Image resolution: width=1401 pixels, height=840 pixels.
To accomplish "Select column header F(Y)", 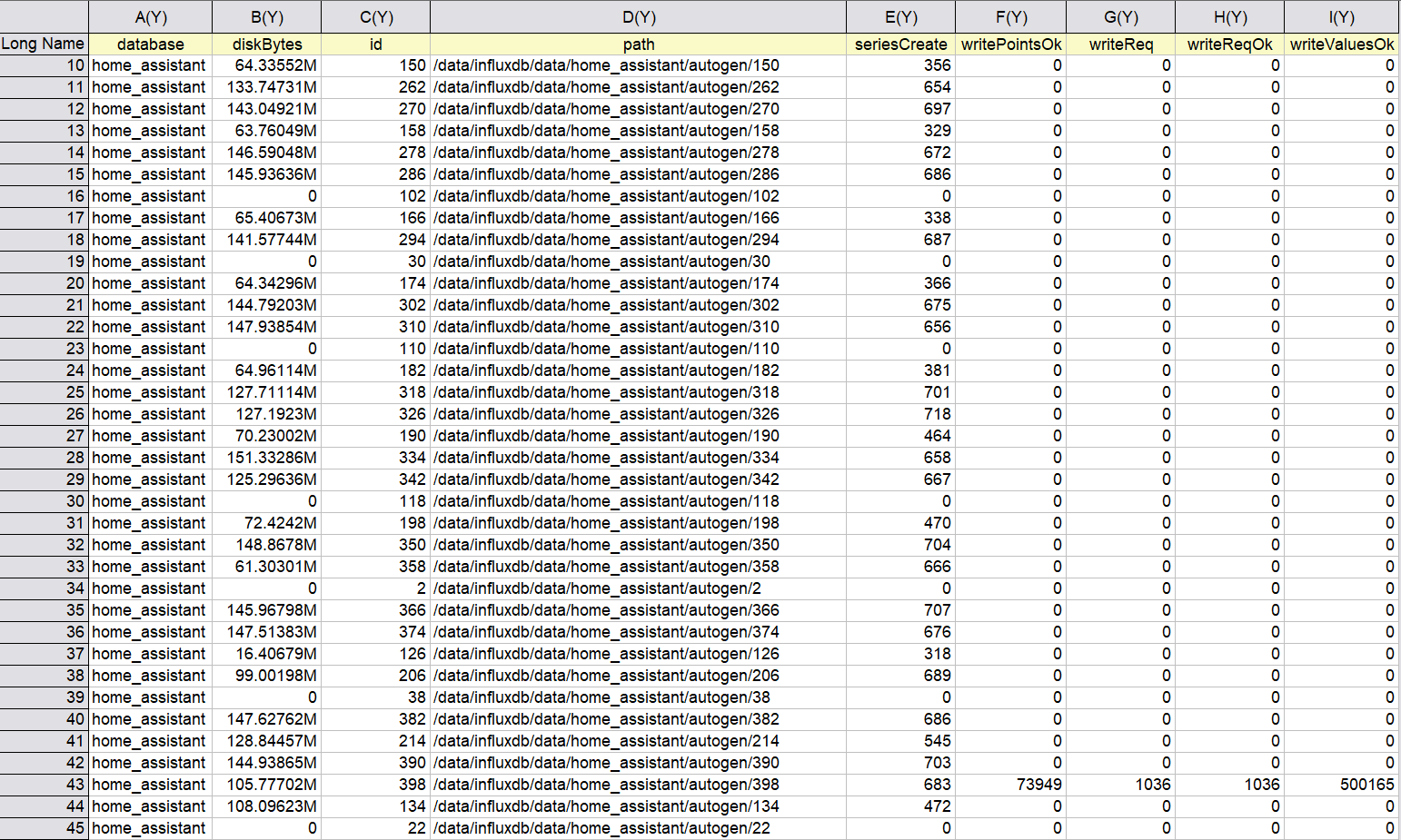I will [1010, 17].
